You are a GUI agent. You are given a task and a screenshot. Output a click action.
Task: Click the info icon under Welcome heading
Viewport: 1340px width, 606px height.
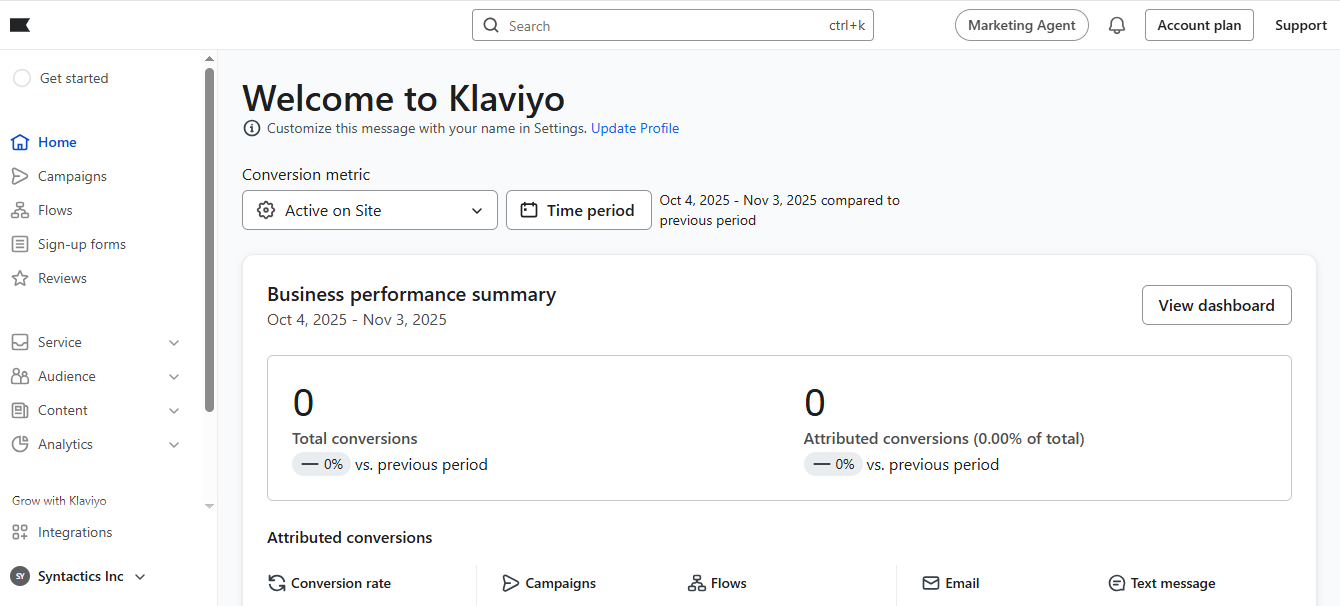point(251,128)
